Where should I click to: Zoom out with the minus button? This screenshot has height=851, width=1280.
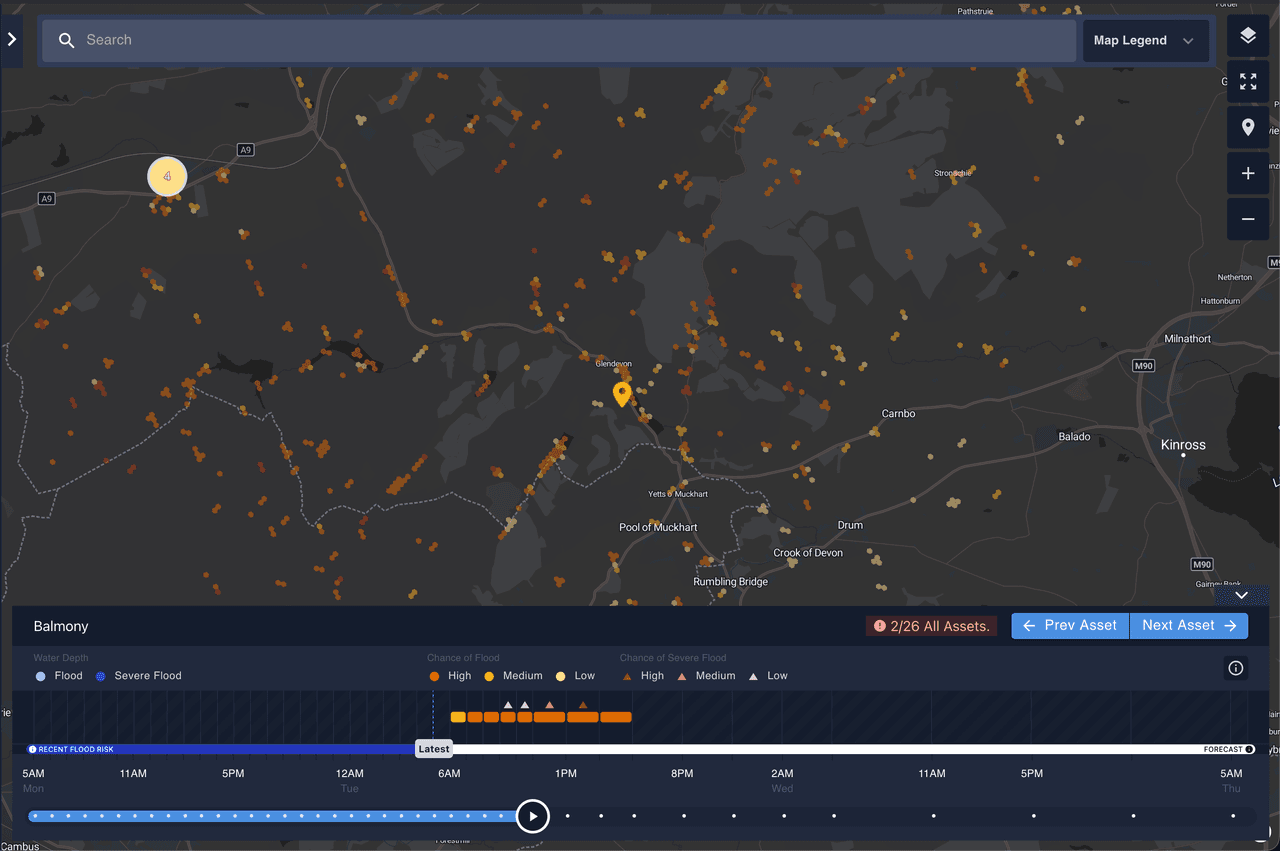[x=1248, y=219]
